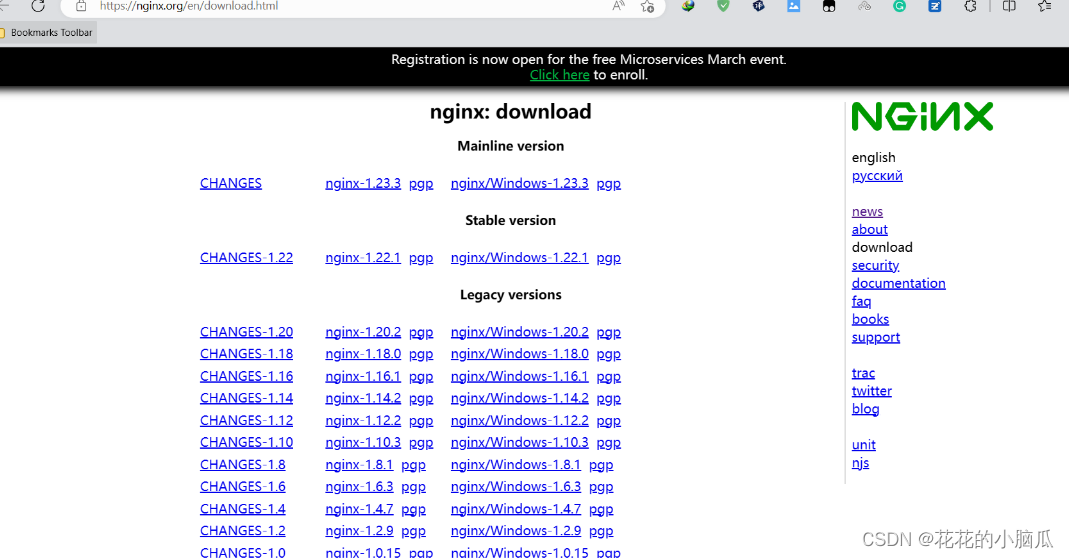Download nginx/Windows-1.2.9
This screenshot has height=558, width=1069.
pyautogui.click(x=515, y=531)
